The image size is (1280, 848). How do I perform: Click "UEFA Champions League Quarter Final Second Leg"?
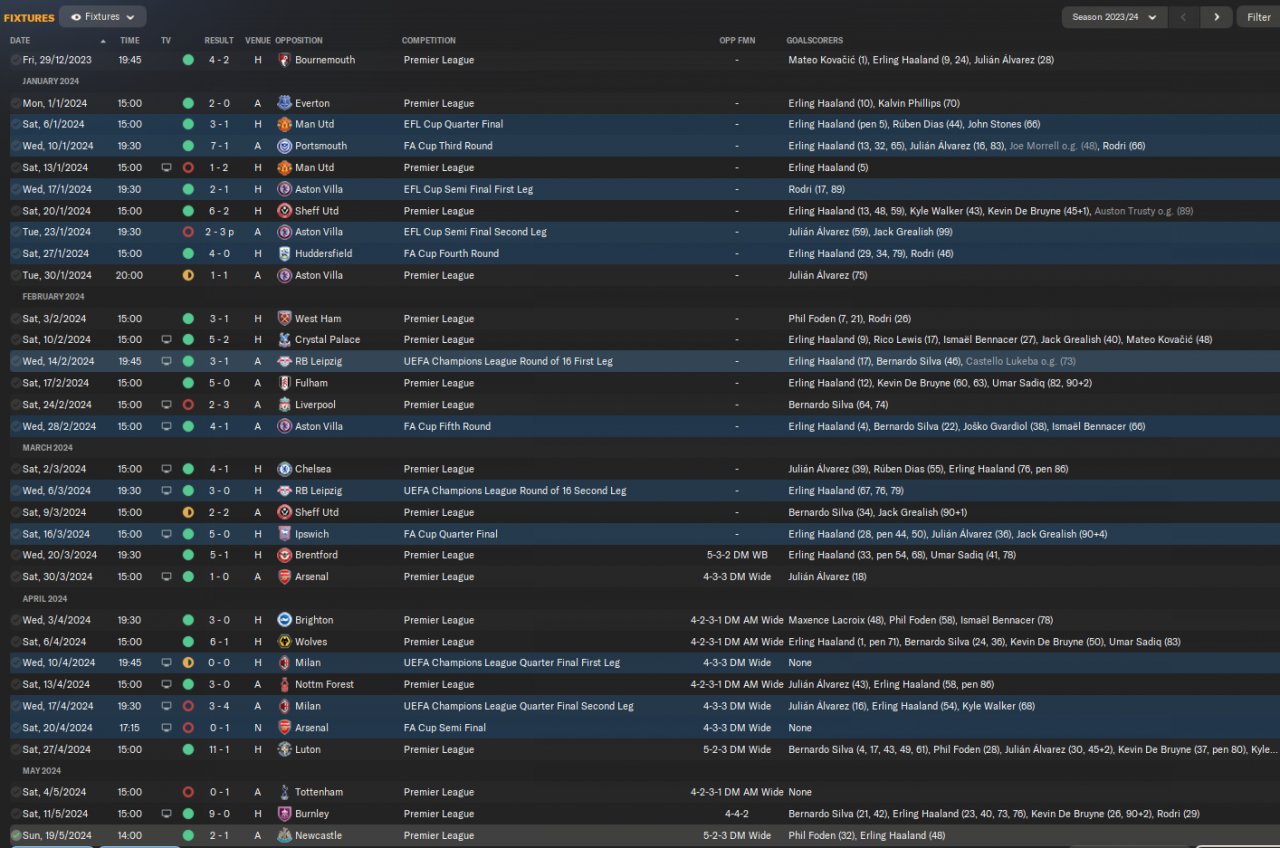pos(519,706)
